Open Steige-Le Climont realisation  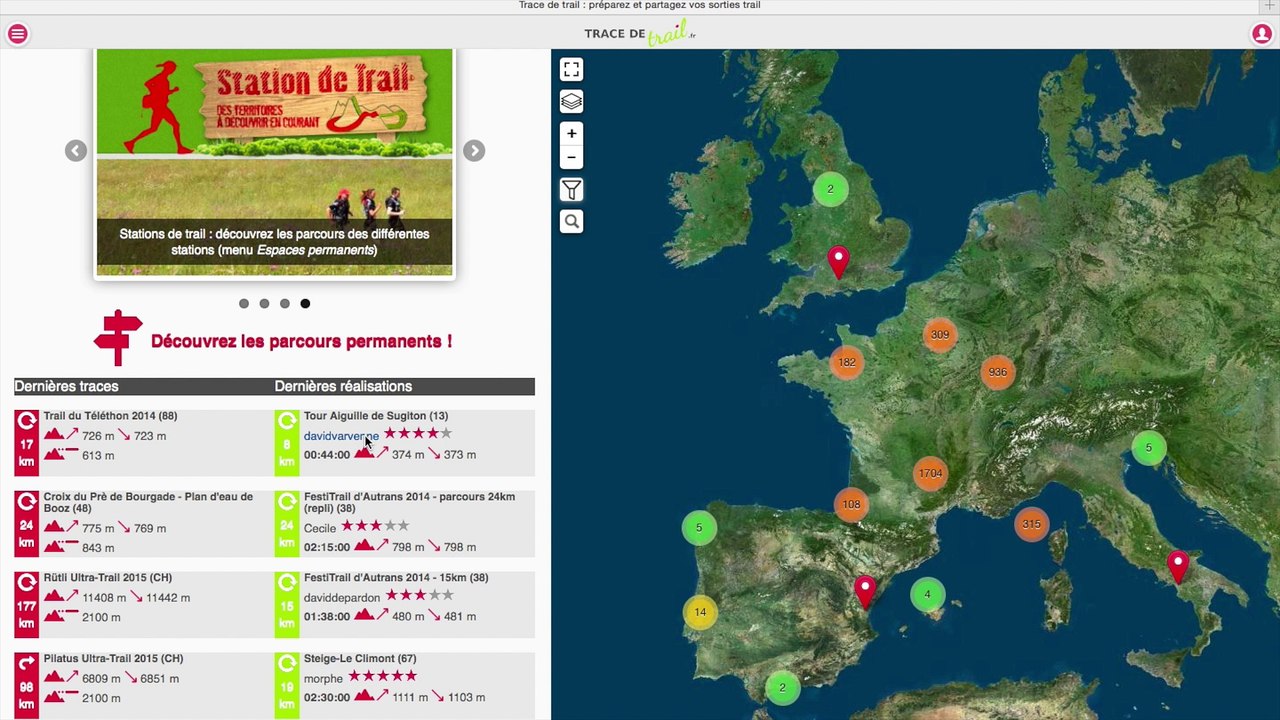pyautogui.click(x=360, y=659)
